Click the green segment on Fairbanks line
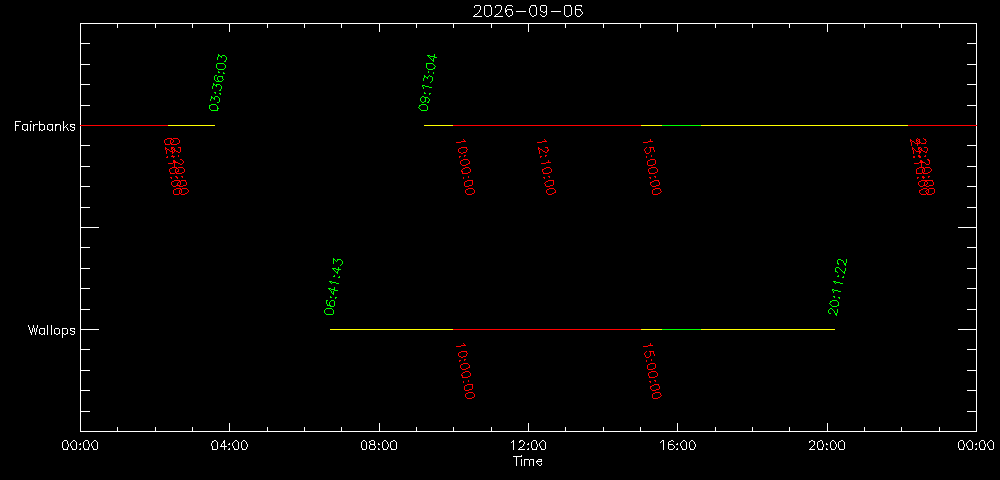 point(681,126)
